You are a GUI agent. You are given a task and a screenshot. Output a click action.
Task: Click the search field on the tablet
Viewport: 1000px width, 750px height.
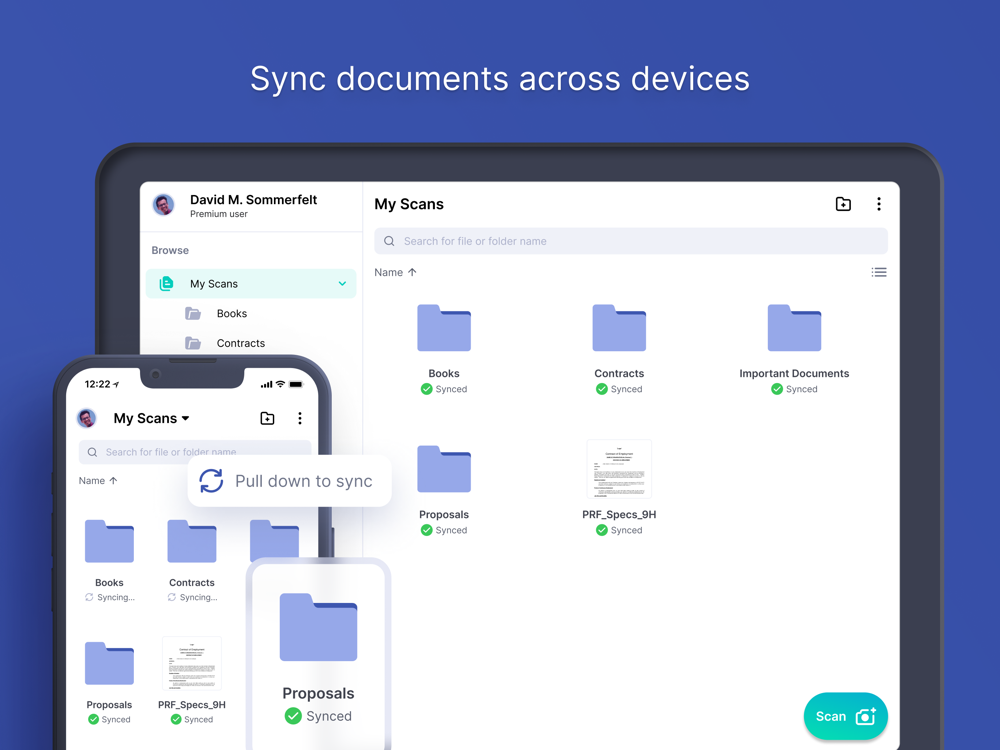(631, 241)
